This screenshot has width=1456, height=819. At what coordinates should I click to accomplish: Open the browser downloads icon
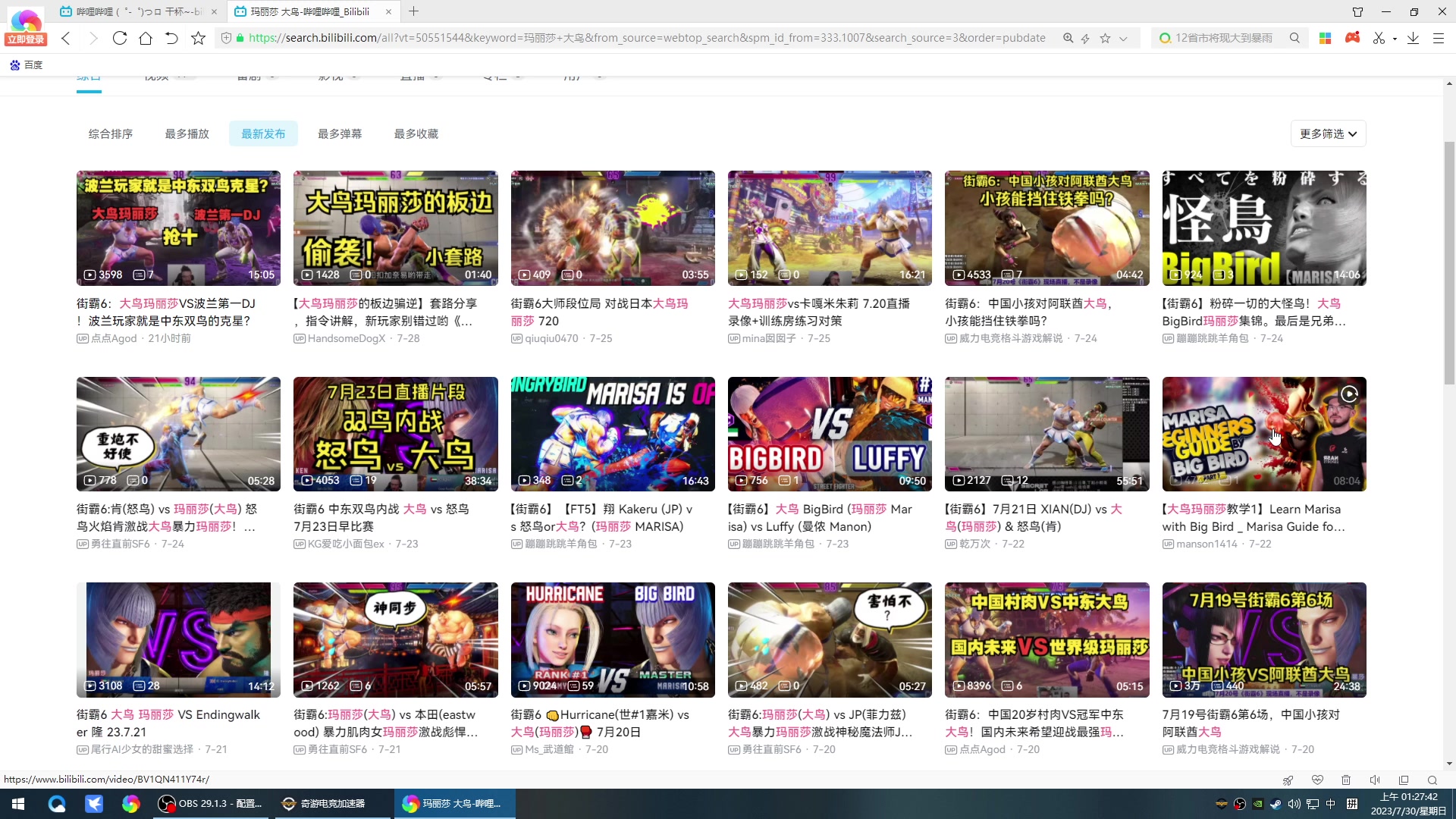pyautogui.click(x=1413, y=38)
